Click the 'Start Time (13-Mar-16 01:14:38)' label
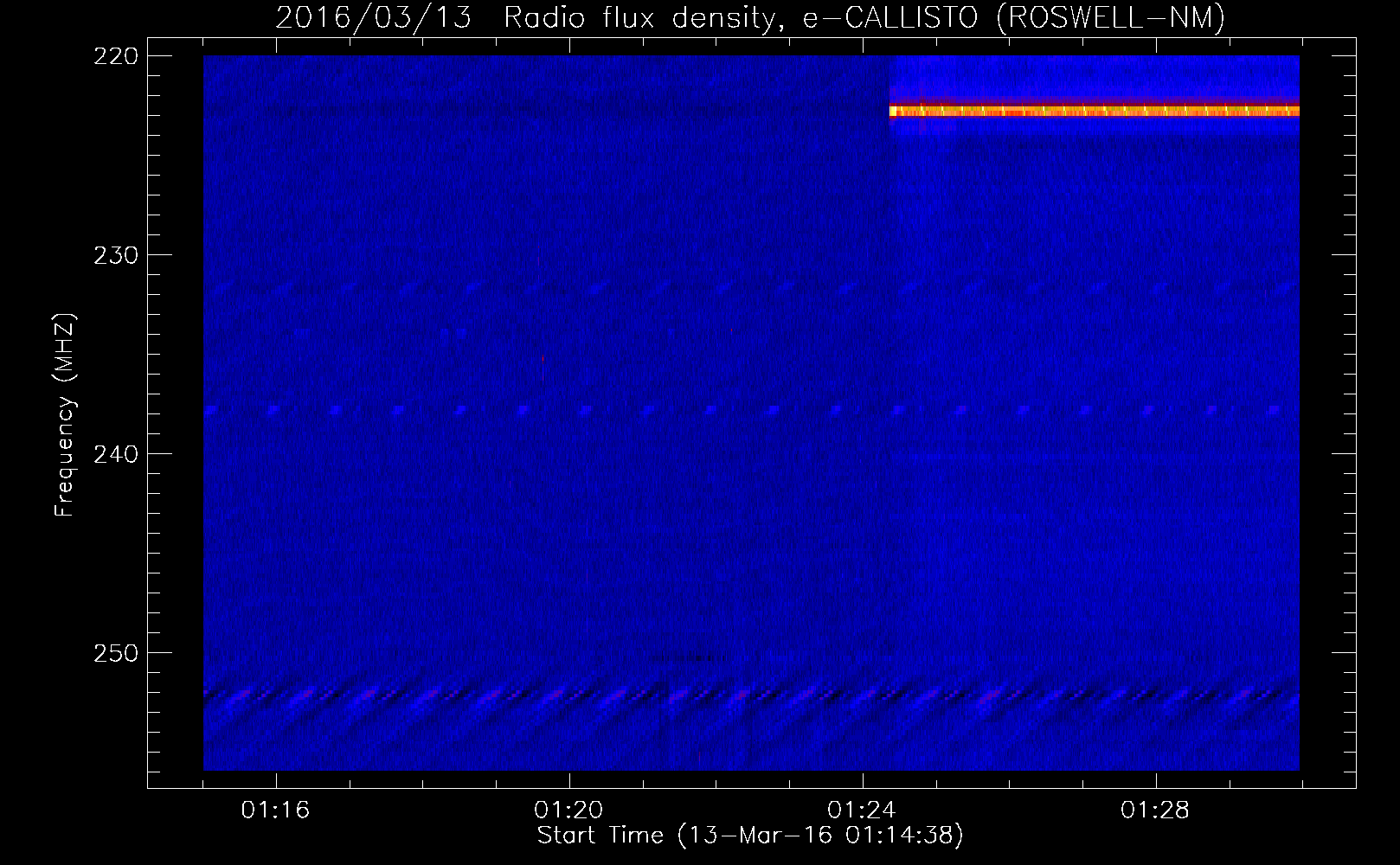The image size is (1400, 865). click(x=750, y=836)
